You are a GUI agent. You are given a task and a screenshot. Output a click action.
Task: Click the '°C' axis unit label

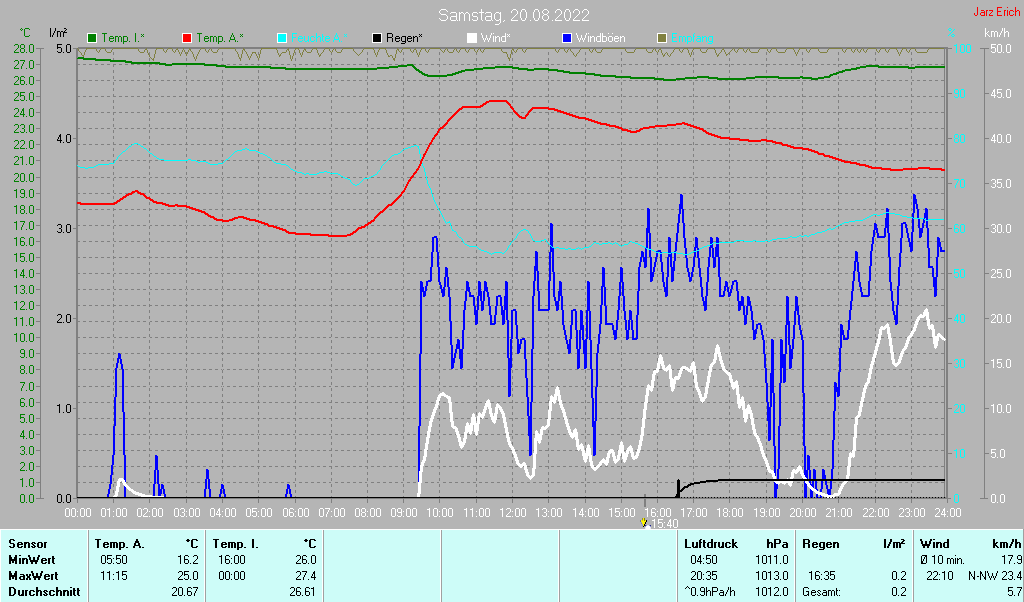click(25, 33)
